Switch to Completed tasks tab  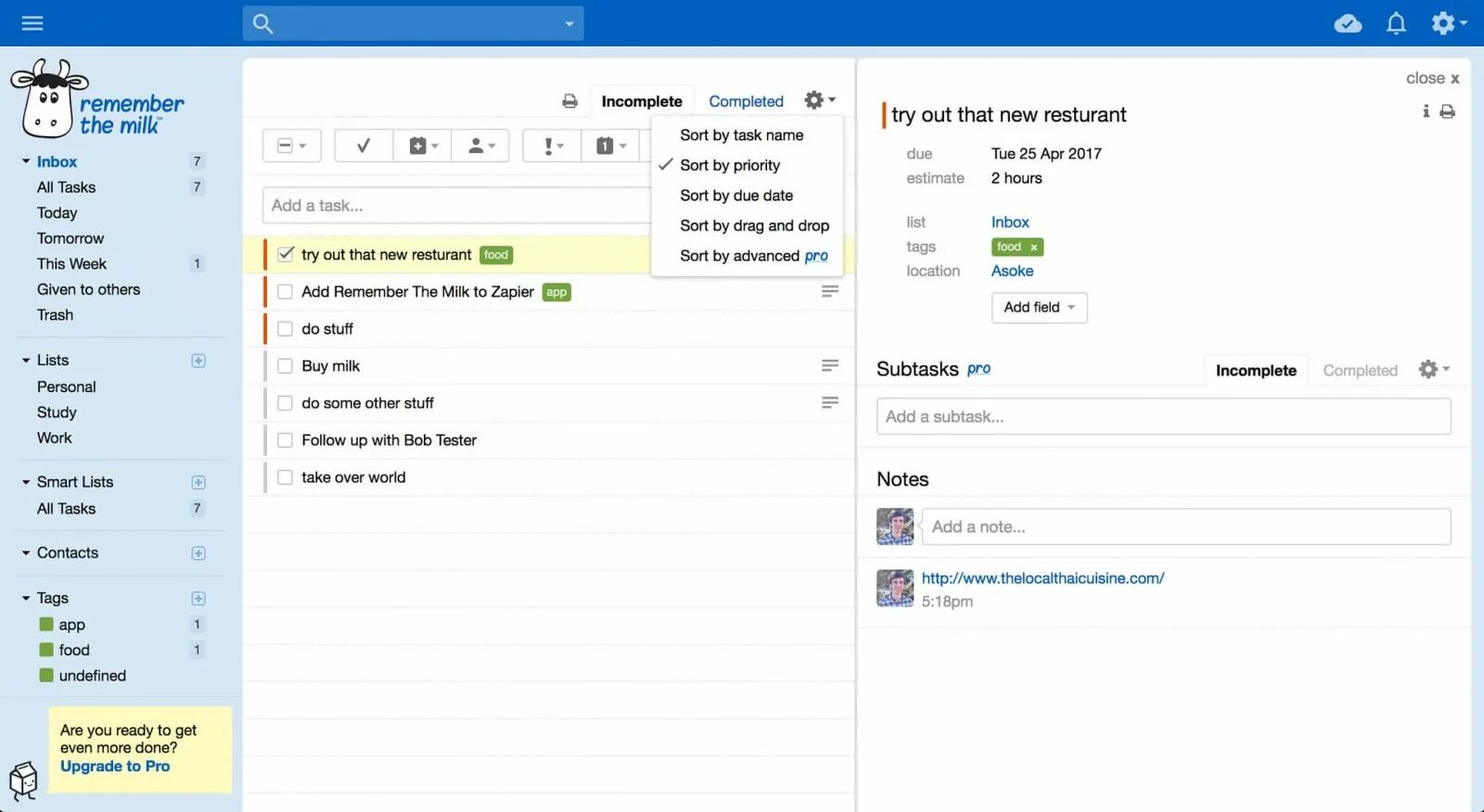click(746, 101)
